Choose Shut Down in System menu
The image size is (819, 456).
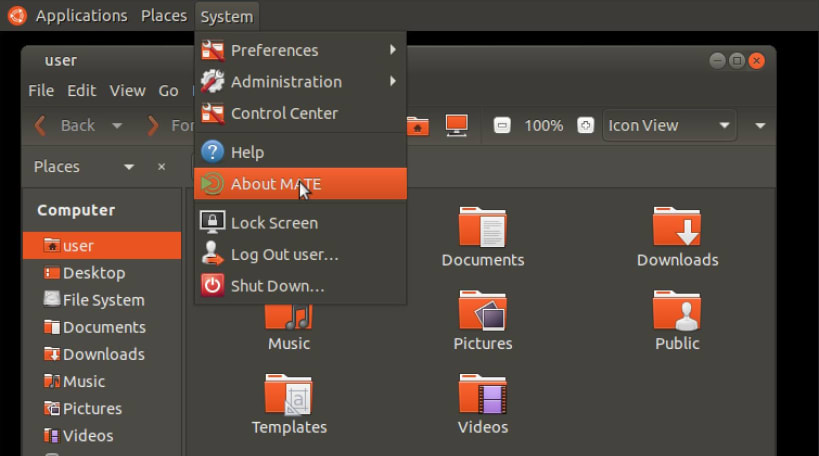(x=300, y=286)
